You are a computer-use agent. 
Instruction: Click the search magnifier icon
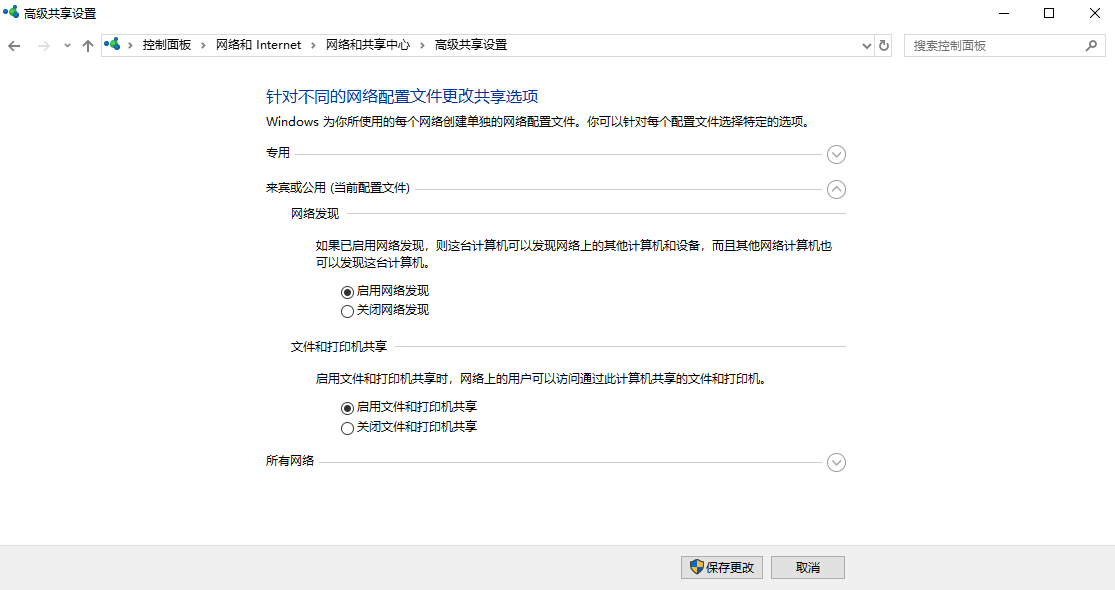tap(1092, 45)
